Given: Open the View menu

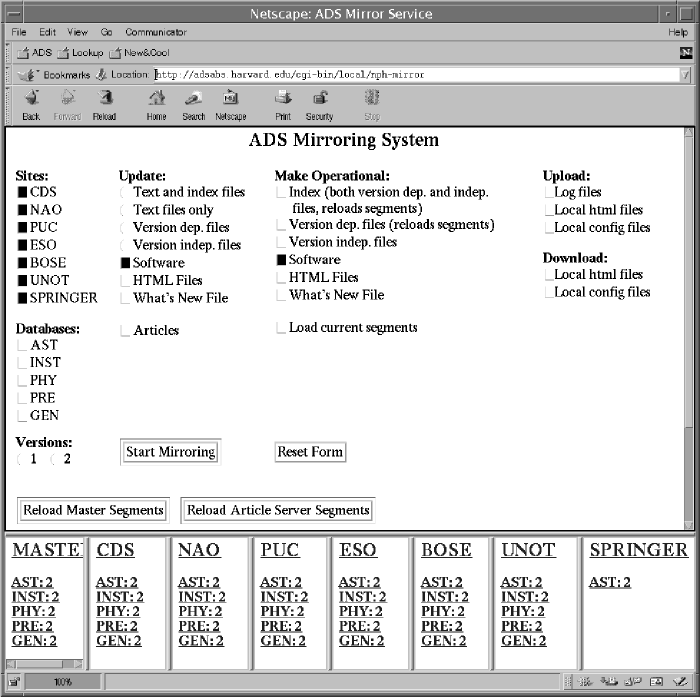Looking at the screenshot, I should pos(77,32).
